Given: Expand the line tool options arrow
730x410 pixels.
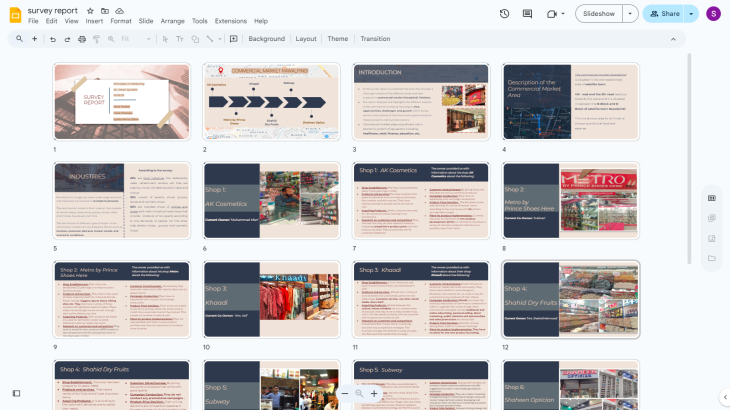Looking at the screenshot, I should pos(220,39).
